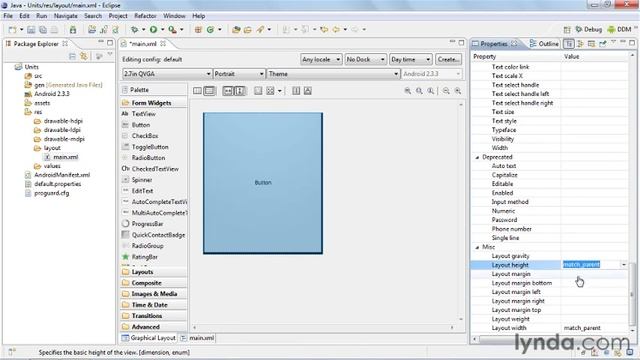Open the Day time dropdown
Image resolution: width=640 pixels, height=360 pixels.
pyautogui.click(x=410, y=59)
